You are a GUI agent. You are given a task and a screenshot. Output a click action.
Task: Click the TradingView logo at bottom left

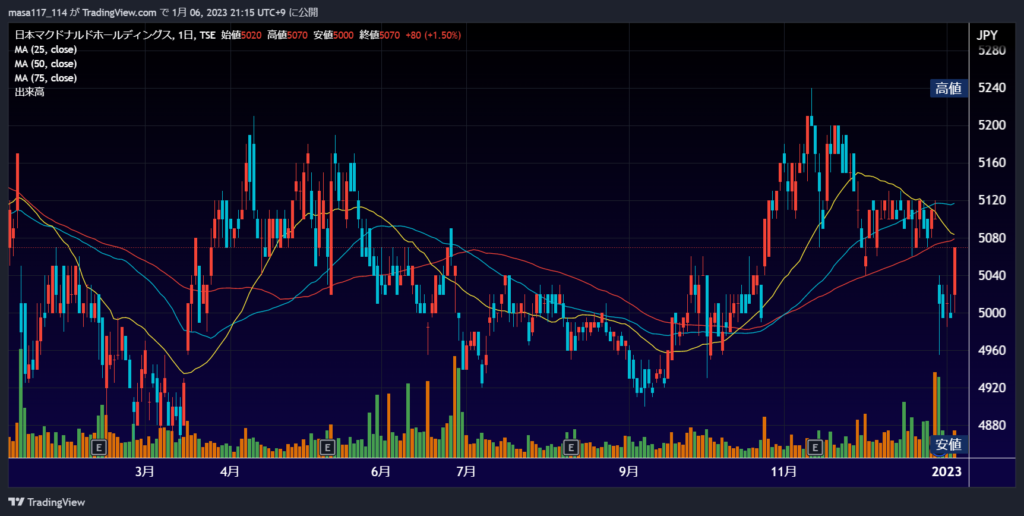tap(46, 502)
